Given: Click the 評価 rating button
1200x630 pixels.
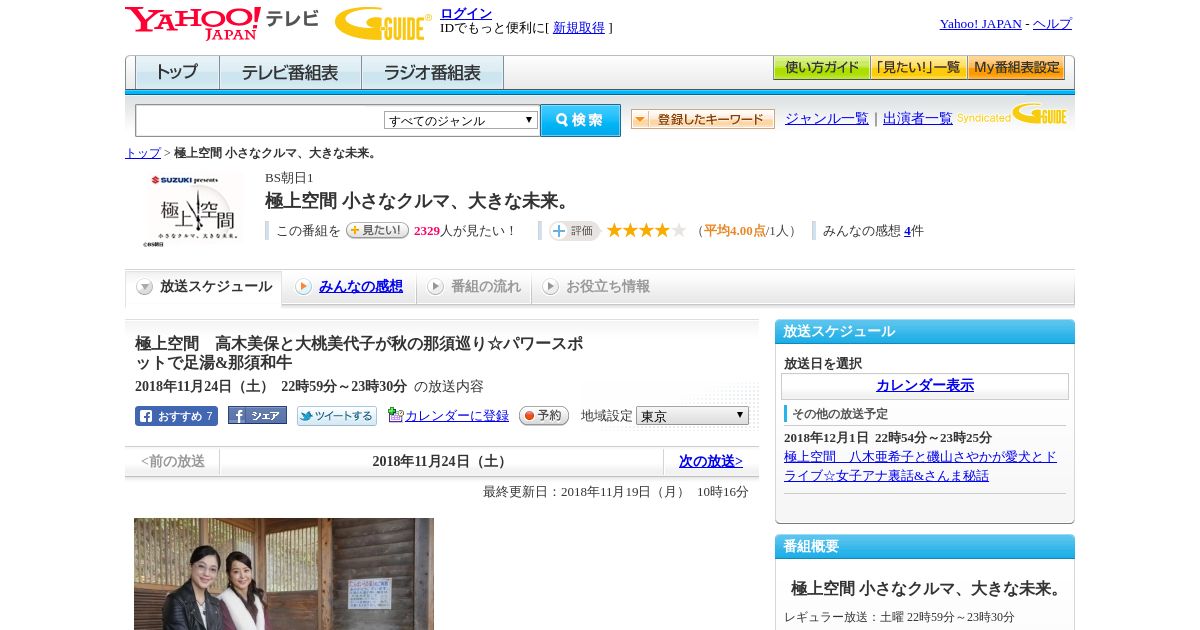Looking at the screenshot, I should (574, 231).
